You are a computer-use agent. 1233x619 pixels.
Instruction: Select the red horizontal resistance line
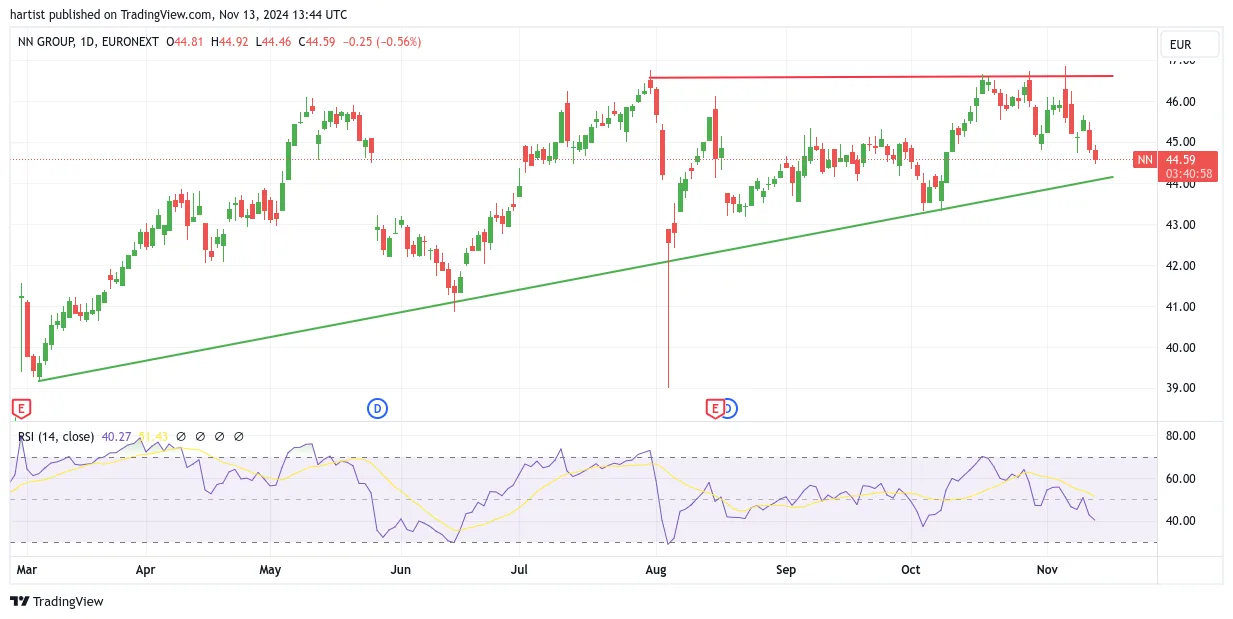pos(881,76)
